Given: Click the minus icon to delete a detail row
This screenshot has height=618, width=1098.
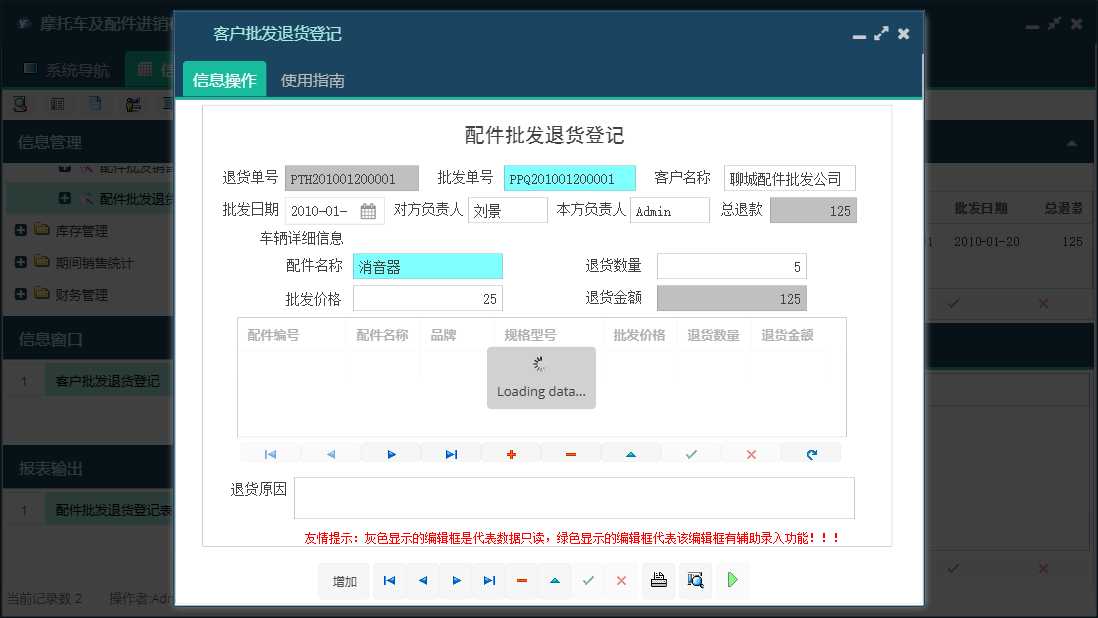Looking at the screenshot, I should pos(570,453).
